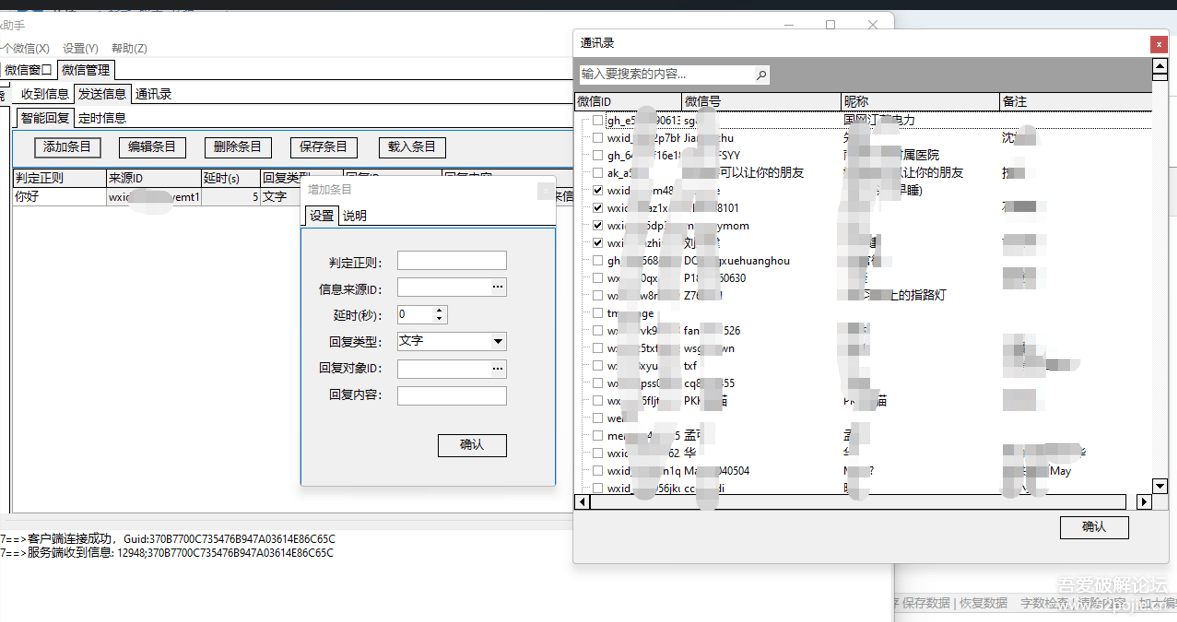Check the 国网 电力 contact checkbox
The width and height of the screenshot is (1177, 622).
[598, 121]
